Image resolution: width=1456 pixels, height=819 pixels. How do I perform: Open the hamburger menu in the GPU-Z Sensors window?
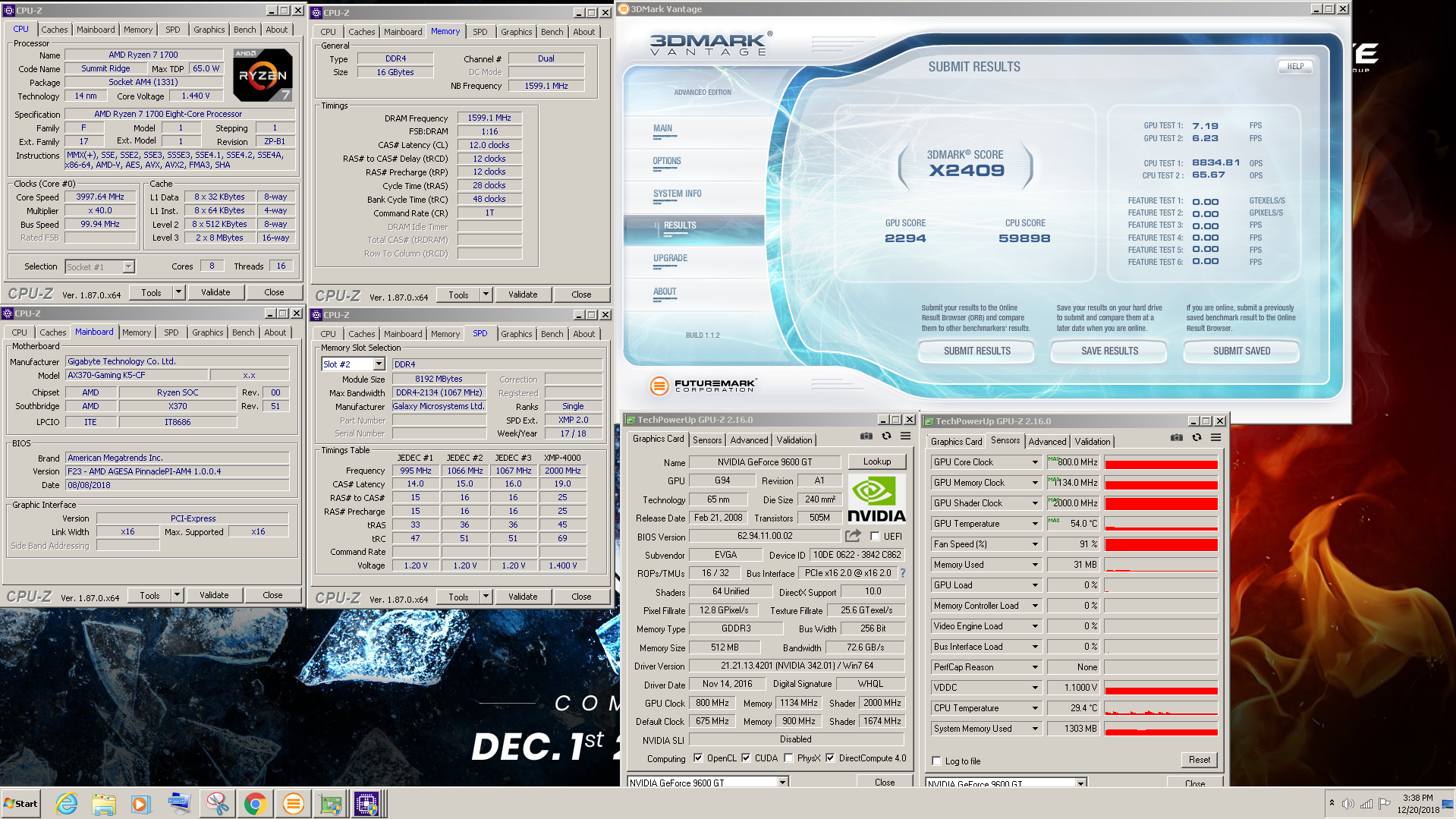click(1215, 438)
